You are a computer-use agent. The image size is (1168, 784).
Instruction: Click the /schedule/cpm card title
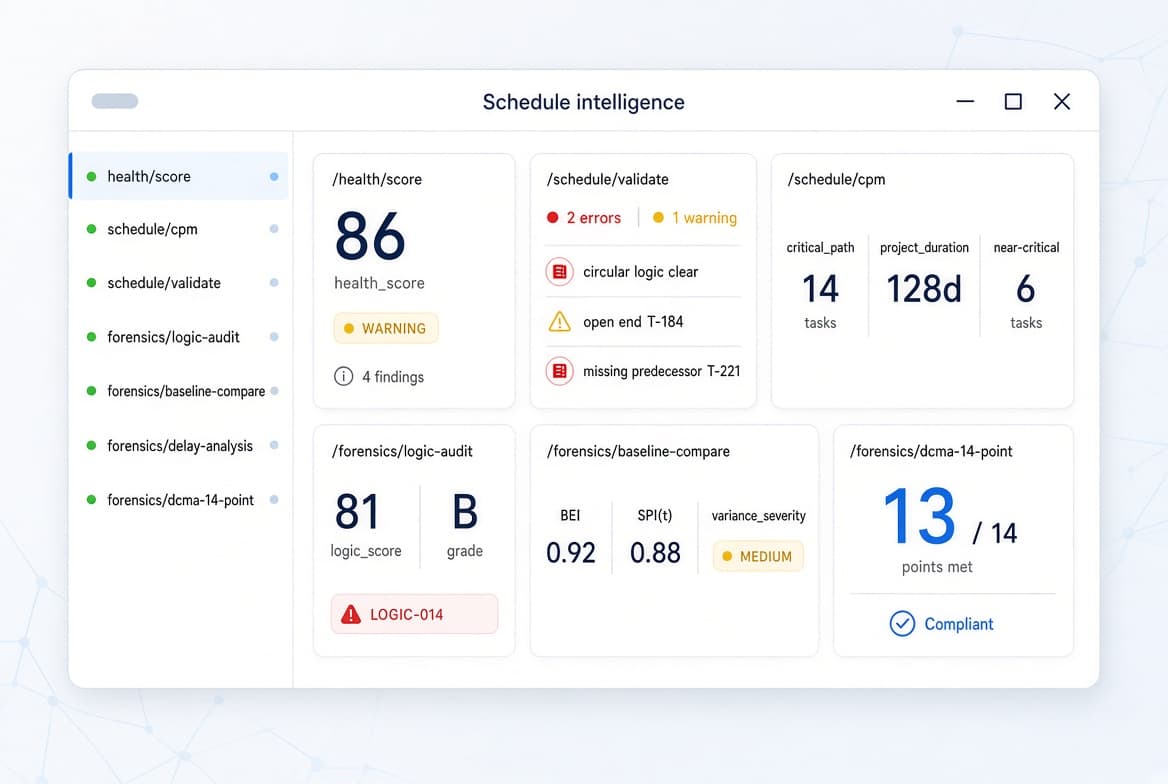pyautogui.click(x=837, y=180)
